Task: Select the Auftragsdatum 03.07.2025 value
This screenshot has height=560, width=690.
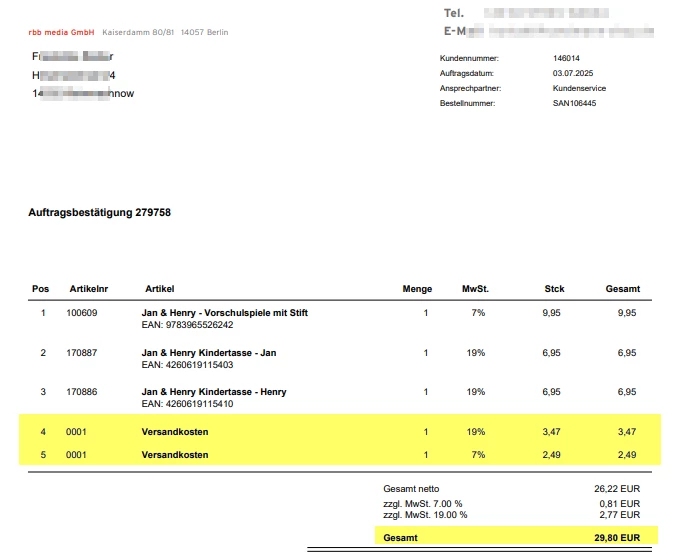Action: coord(573,73)
